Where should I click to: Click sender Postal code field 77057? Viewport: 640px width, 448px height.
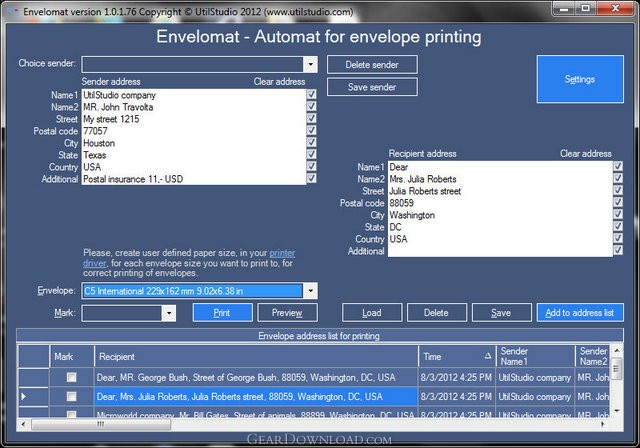click(194, 131)
